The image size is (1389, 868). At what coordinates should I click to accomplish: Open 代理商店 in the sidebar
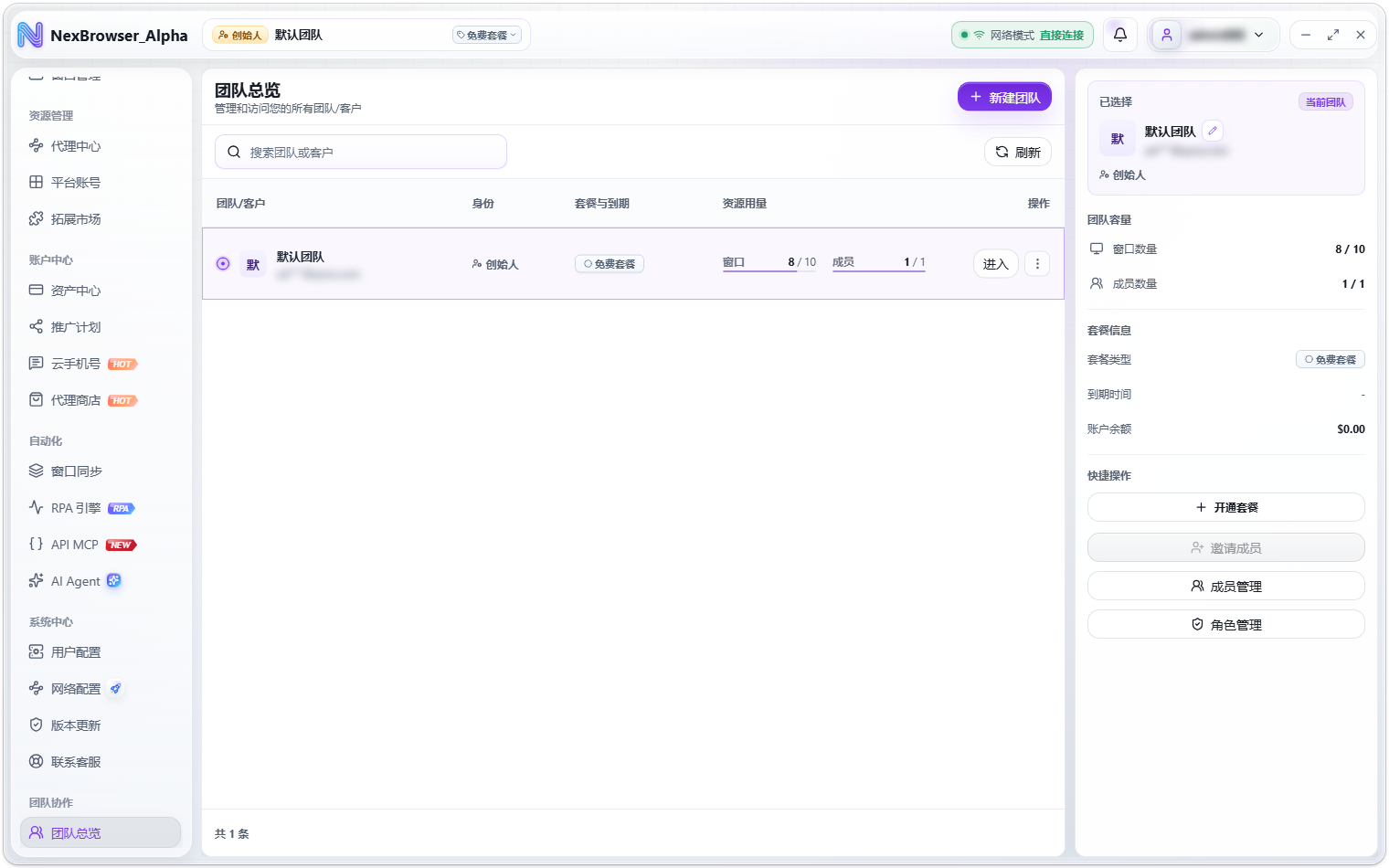point(101,399)
